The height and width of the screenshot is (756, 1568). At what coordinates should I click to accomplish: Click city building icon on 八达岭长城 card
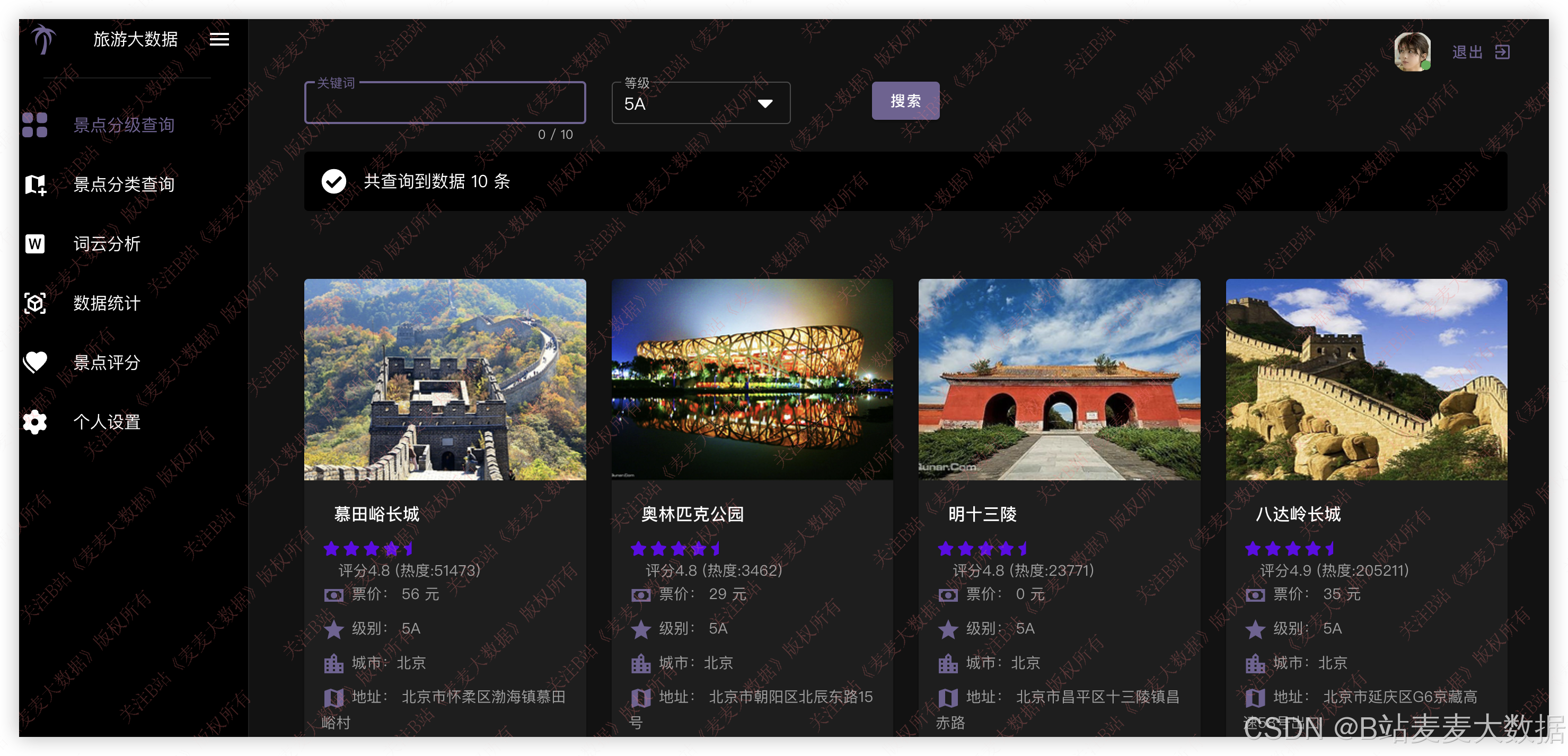[x=1255, y=663]
